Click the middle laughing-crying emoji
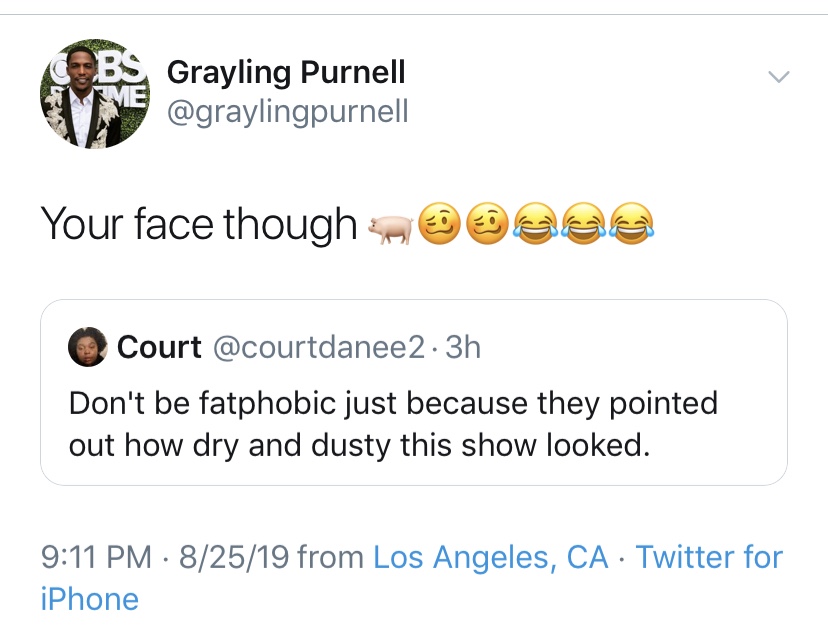This screenshot has width=828, height=642. [583, 224]
